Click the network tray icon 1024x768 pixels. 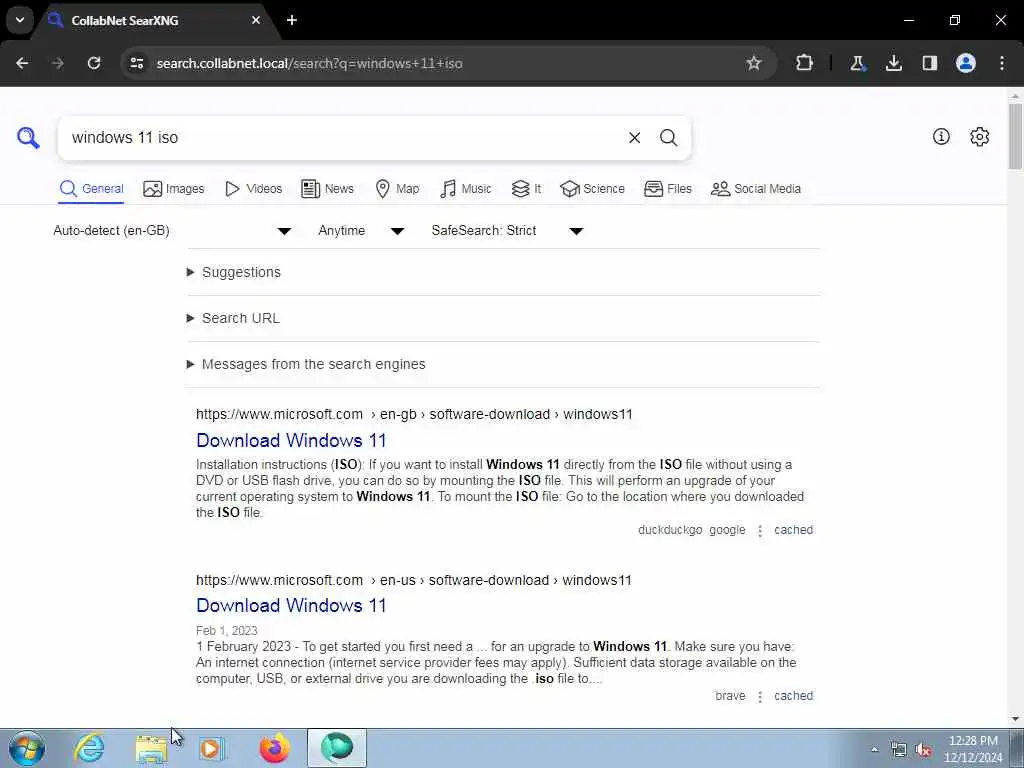coord(899,750)
